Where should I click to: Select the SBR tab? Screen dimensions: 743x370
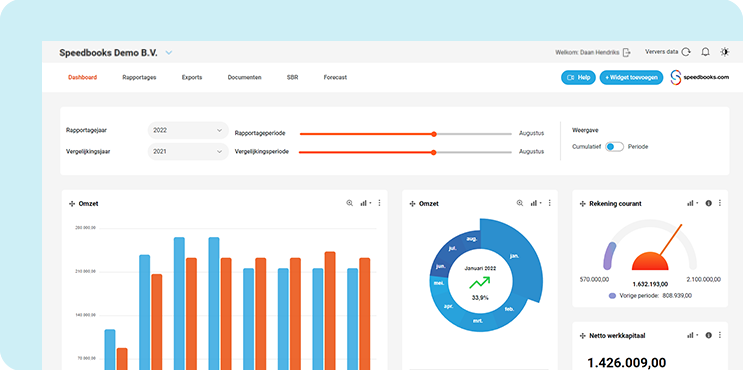coord(292,77)
